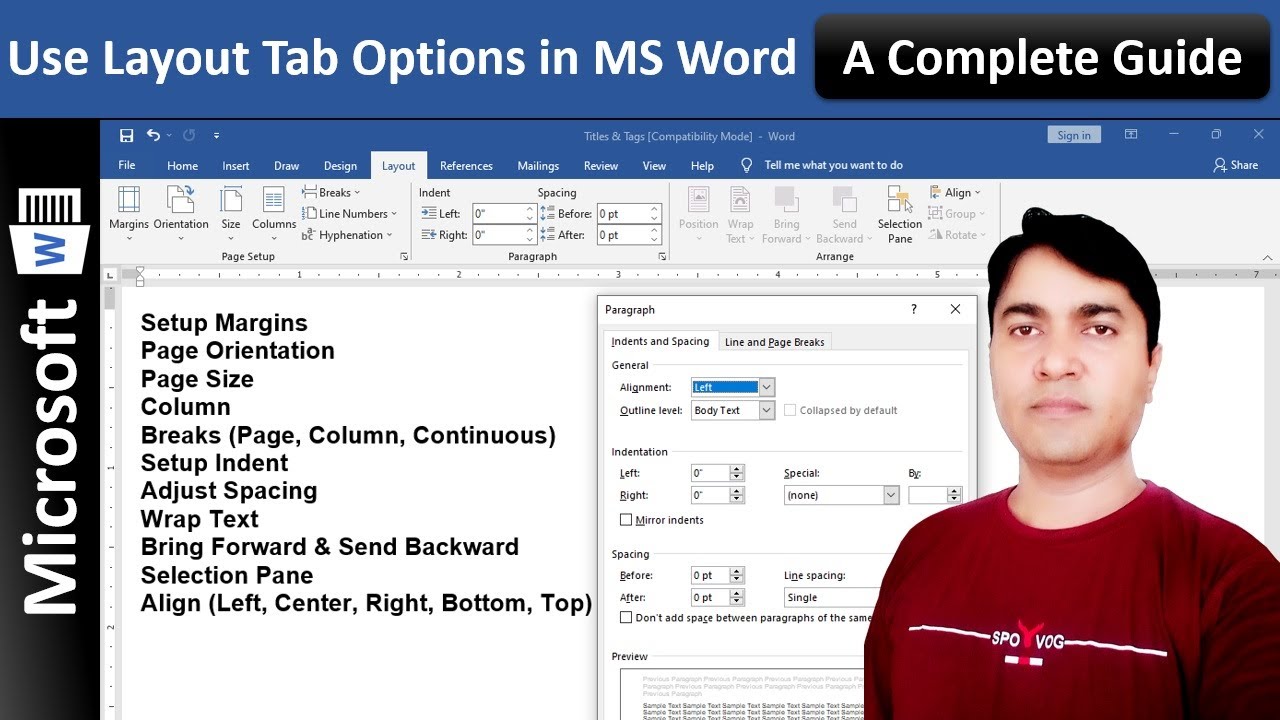
Task: Open the Group objects menu
Action: pyautogui.click(x=957, y=213)
